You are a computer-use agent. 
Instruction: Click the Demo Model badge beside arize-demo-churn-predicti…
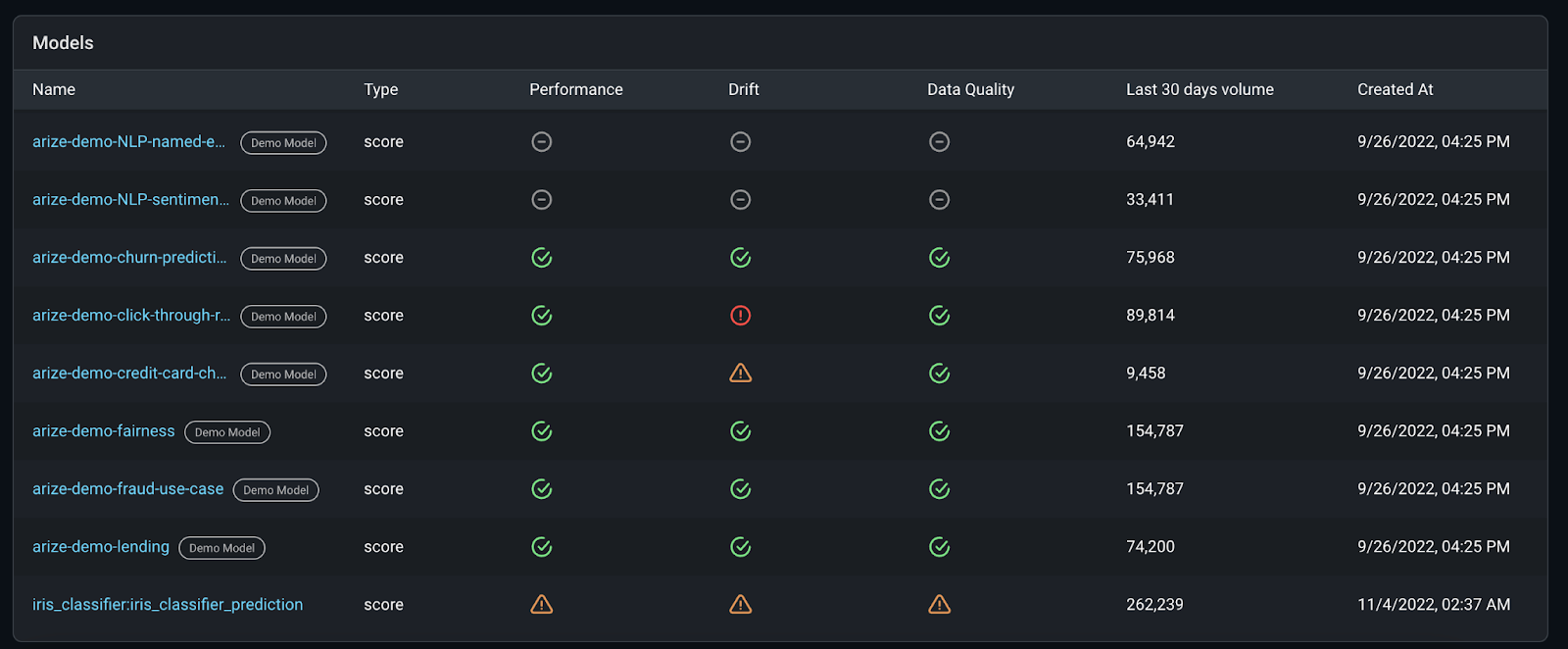point(283,258)
